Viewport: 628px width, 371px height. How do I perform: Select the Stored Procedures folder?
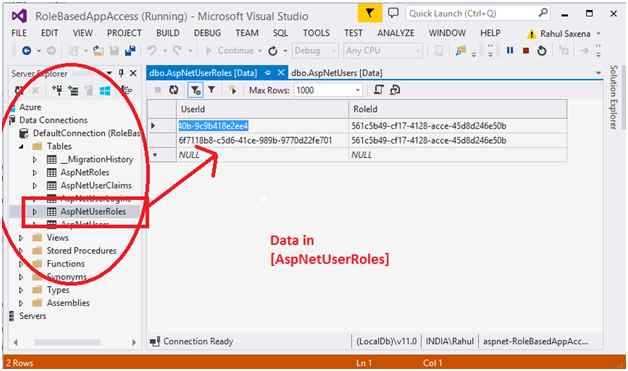click(81, 251)
